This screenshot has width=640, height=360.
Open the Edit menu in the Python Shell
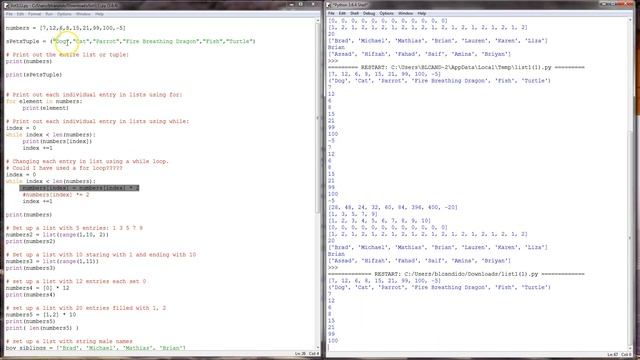point(342,13)
